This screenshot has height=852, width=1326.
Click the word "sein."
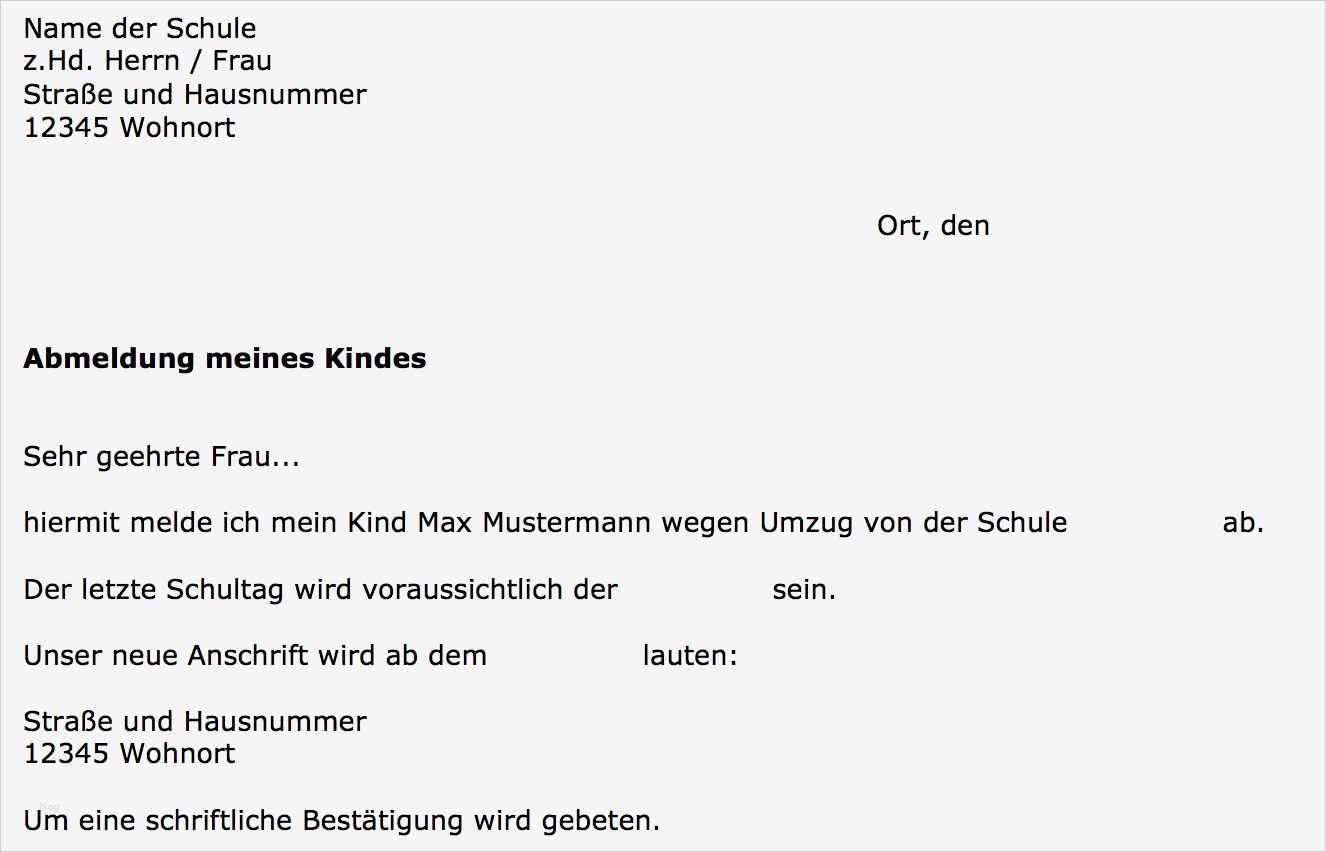pos(804,590)
